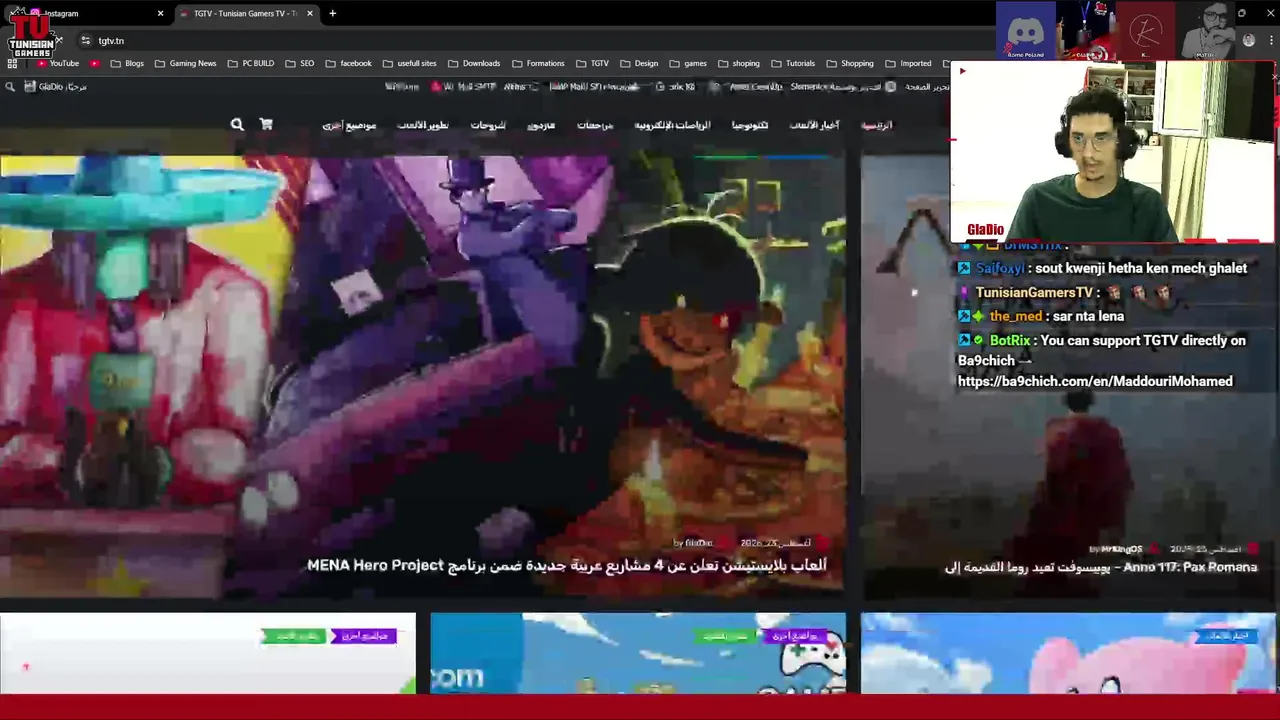1280x720 pixels.
Task: Expand the facebook bookmark folder
Action: click(348, 63)
